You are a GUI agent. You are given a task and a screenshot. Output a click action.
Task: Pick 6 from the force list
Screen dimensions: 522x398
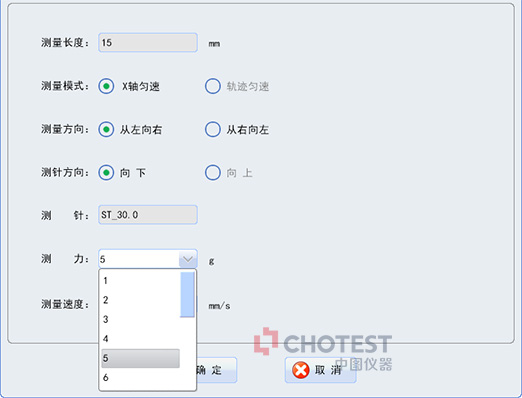140,378
